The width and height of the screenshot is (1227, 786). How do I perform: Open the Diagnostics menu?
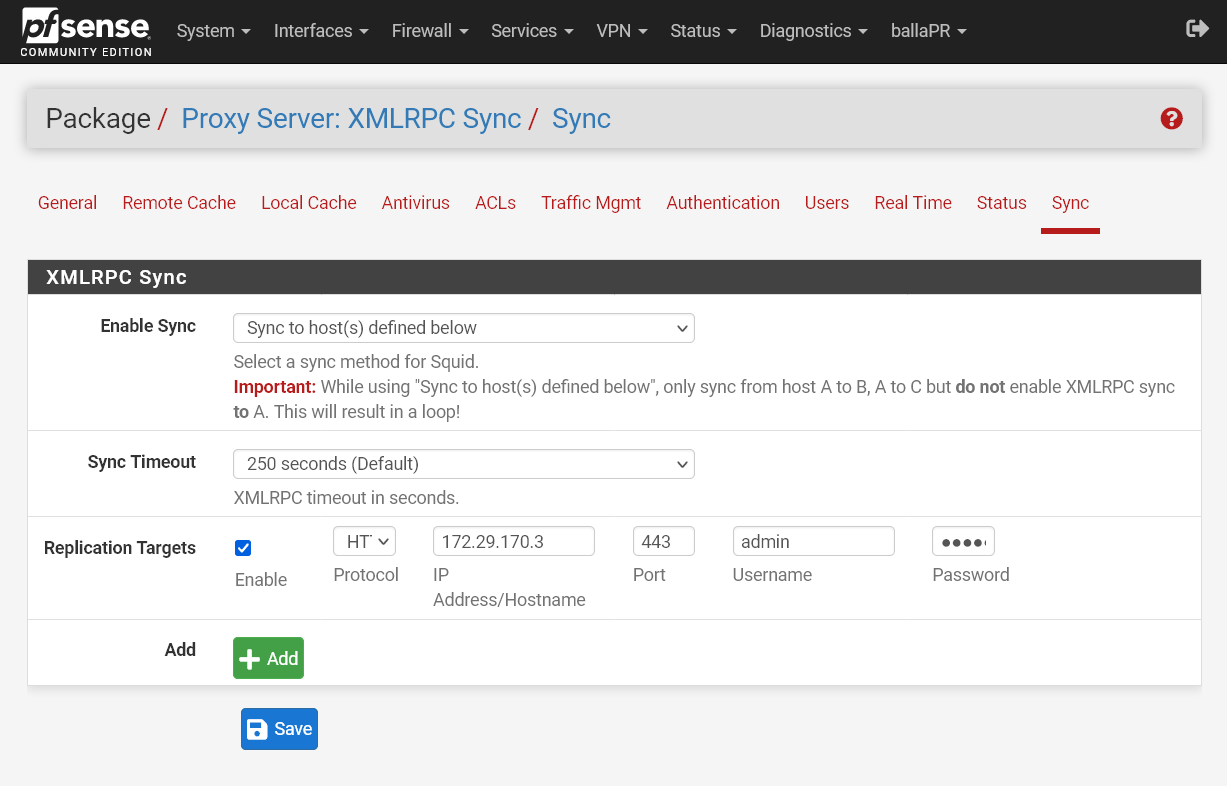pos(813,31)
